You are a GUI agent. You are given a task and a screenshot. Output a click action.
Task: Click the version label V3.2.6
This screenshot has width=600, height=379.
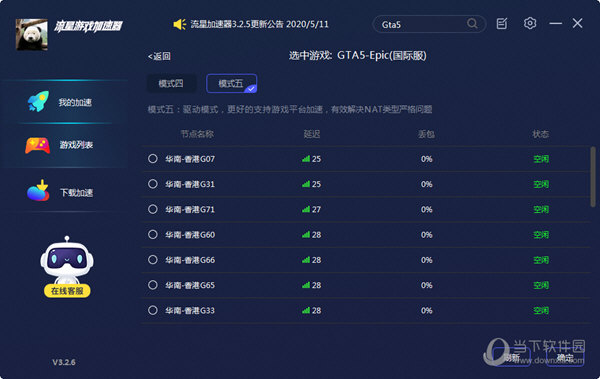click(x=64, y=362)
